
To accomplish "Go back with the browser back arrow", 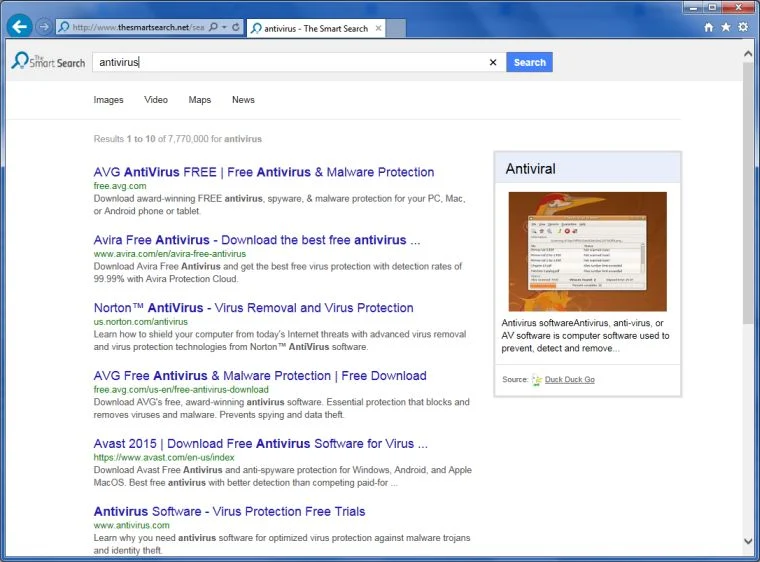I will click(19, 26).
